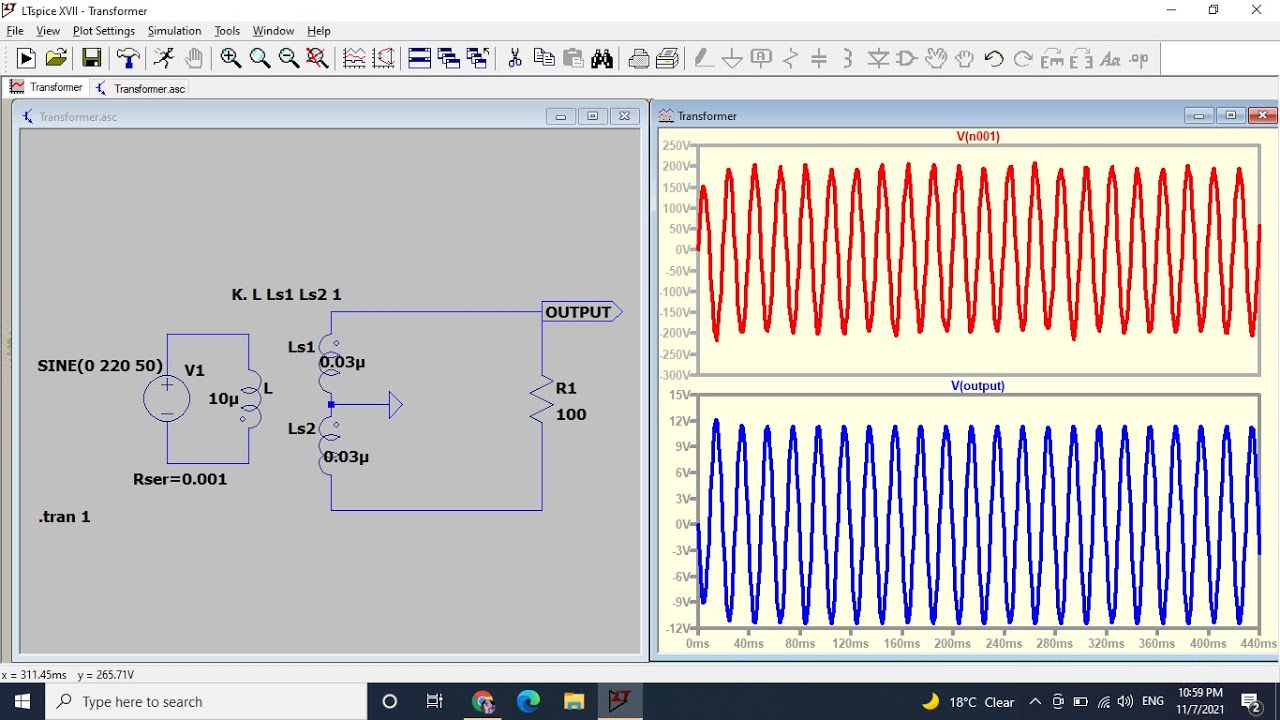Create a new schematic from the toolbar
The height and width of the screenshot is (720, 1280).
(26, 58)
